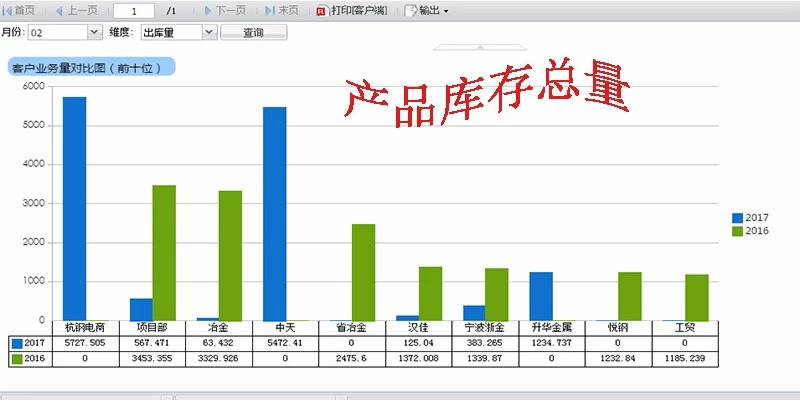The image size is (800, 400).
Task: Click the 查询 query button
Action: point(253,32)
